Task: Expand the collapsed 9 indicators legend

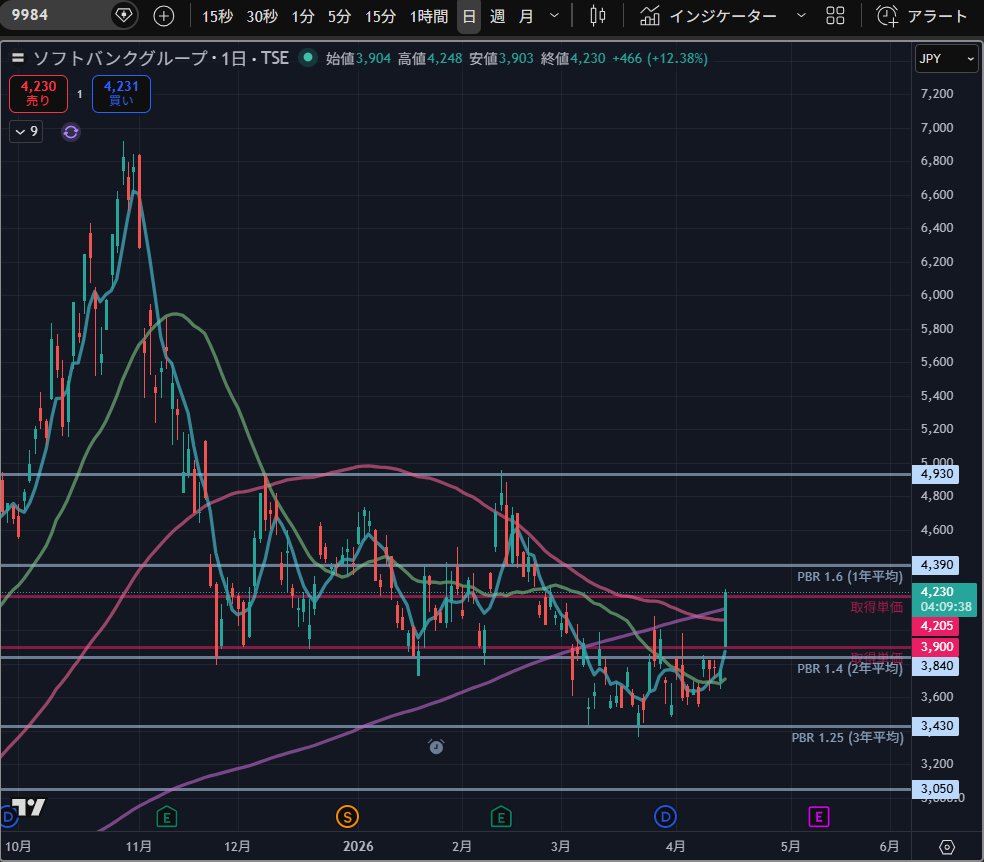Action: tap(26, 132)
